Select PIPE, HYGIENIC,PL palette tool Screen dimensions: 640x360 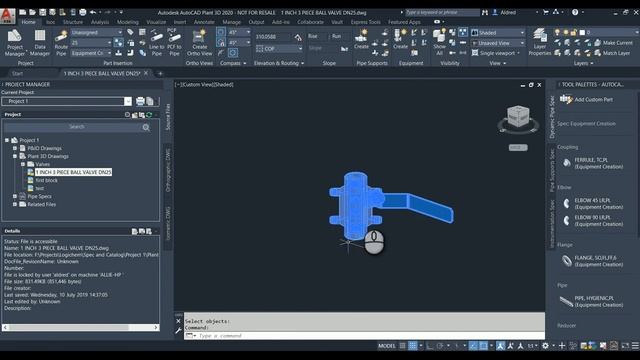593,301
